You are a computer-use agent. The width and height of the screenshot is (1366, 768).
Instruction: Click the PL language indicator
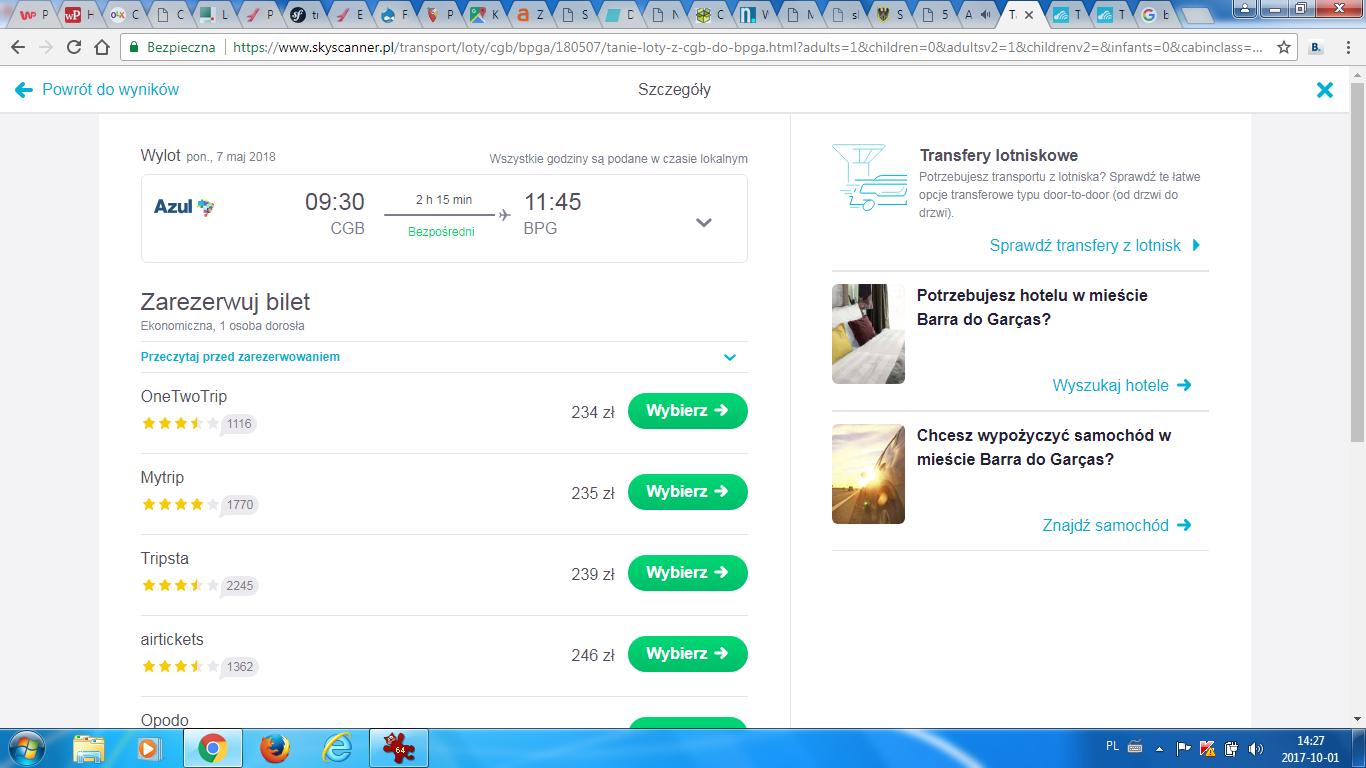(x=1113, y=746)
